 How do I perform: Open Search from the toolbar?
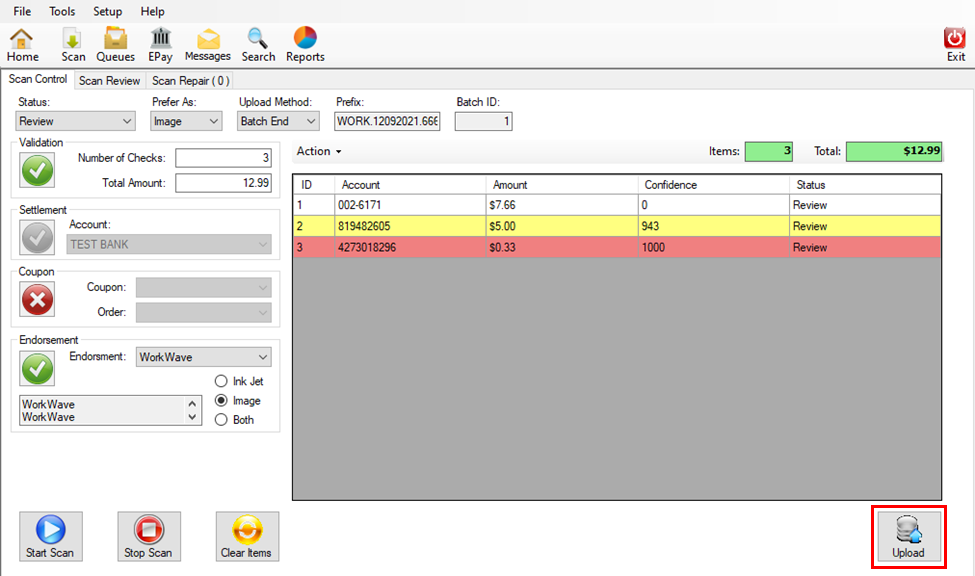pos(258,43)
